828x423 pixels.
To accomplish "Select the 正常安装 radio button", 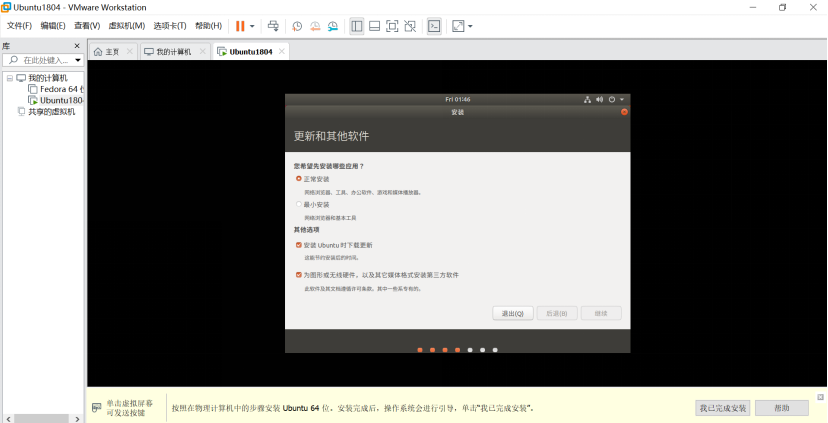I will coord(299,179).
